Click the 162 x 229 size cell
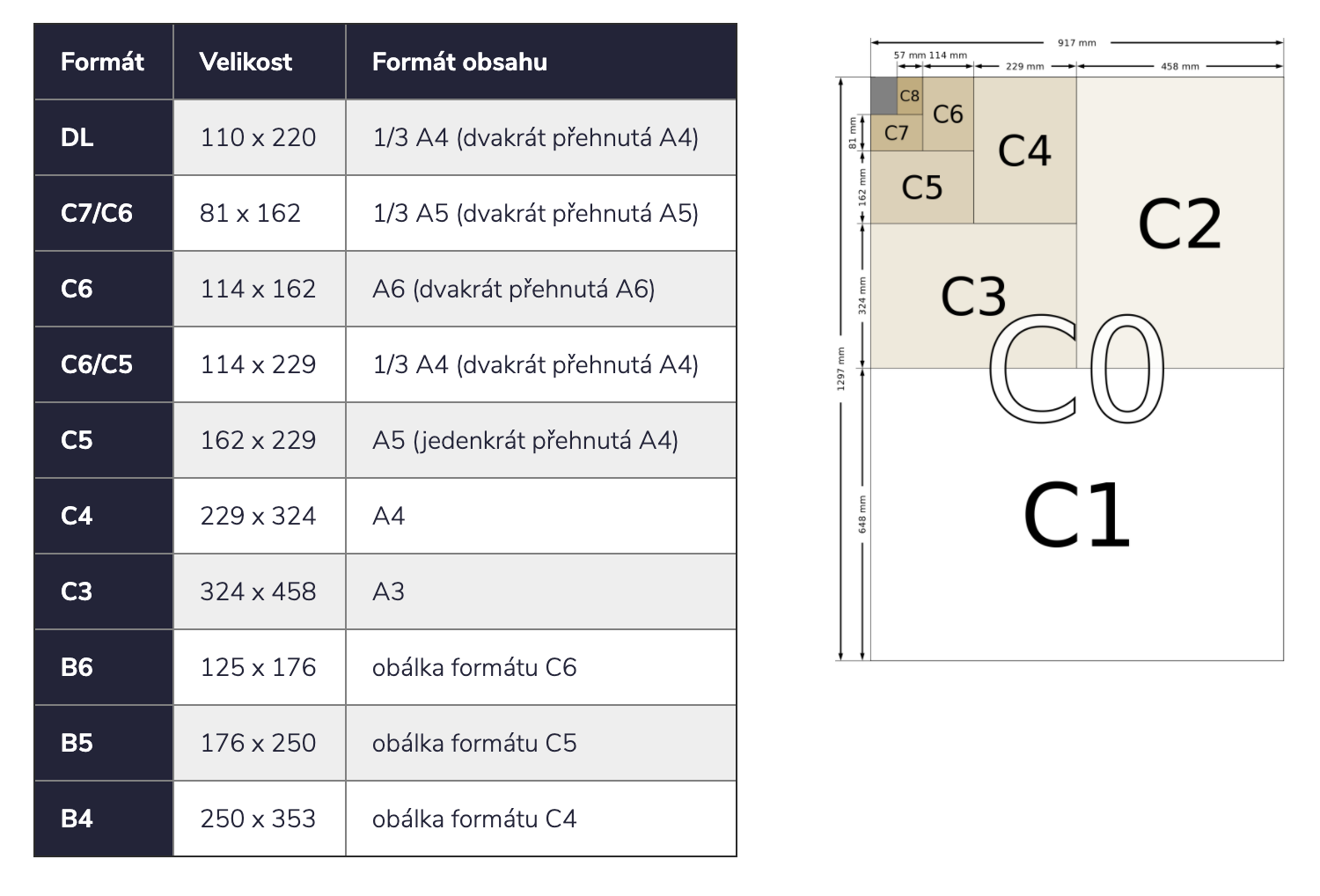Screen dimensions: 1320x896 click(258, 440)
